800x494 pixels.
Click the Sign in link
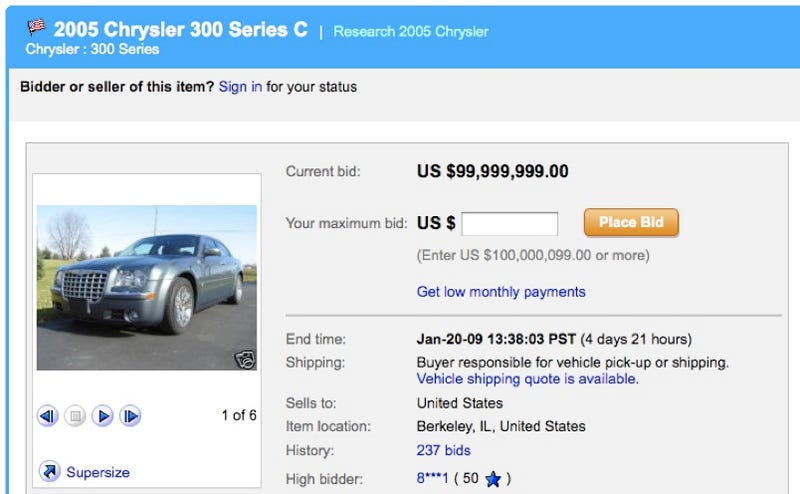tap(240, 87)
